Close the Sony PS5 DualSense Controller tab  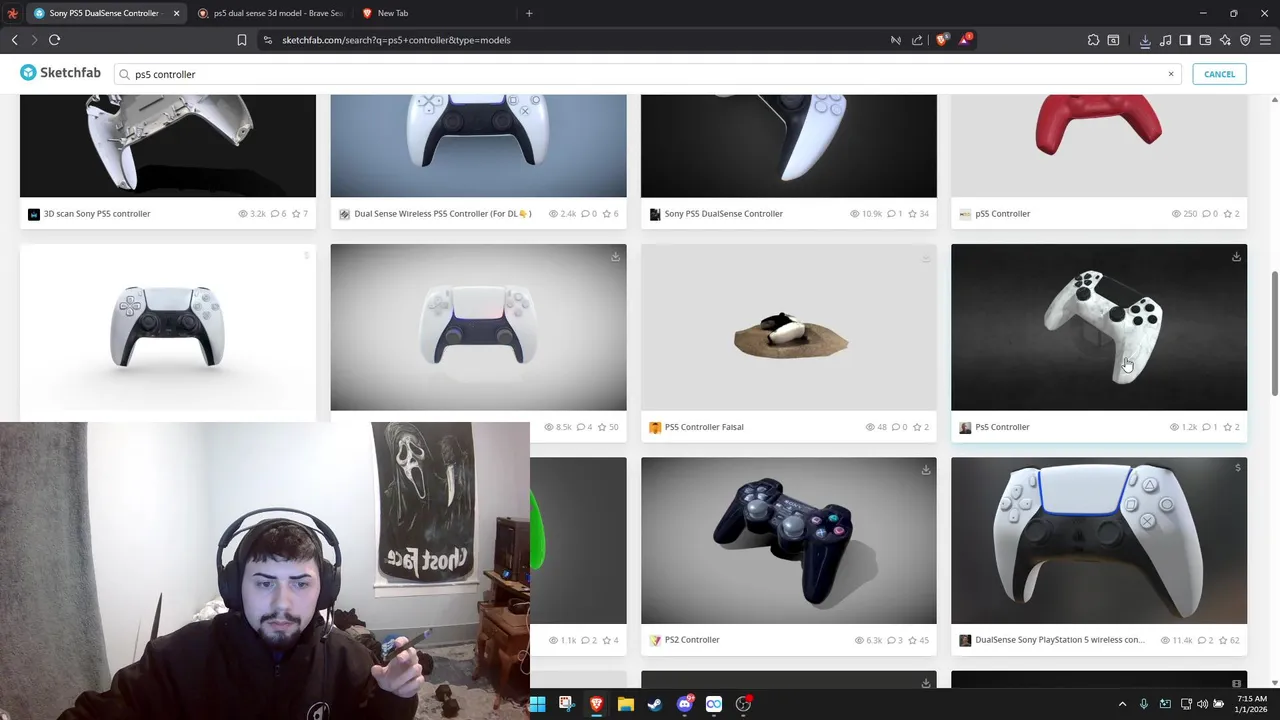point(176,13)
